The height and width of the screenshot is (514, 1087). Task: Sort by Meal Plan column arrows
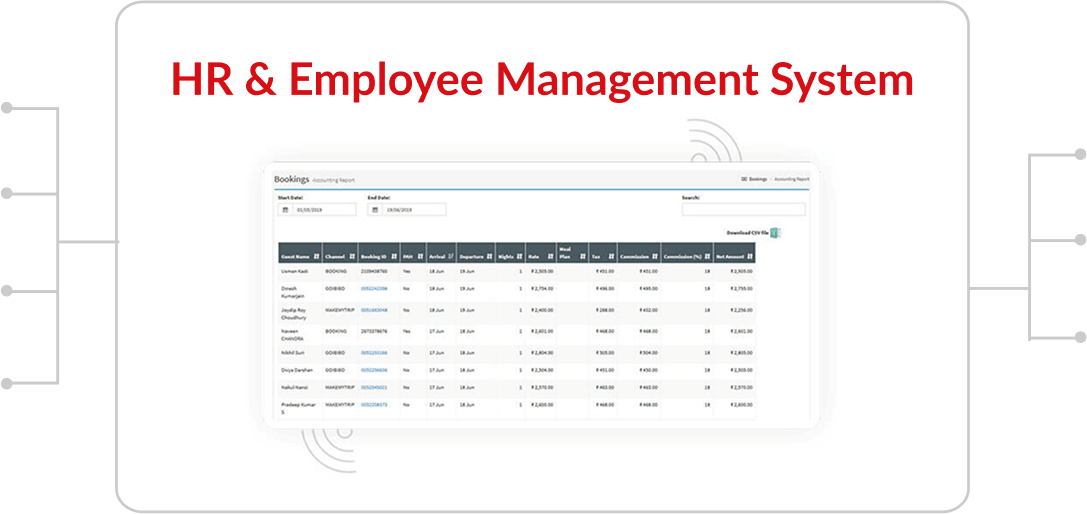[583, 257]
